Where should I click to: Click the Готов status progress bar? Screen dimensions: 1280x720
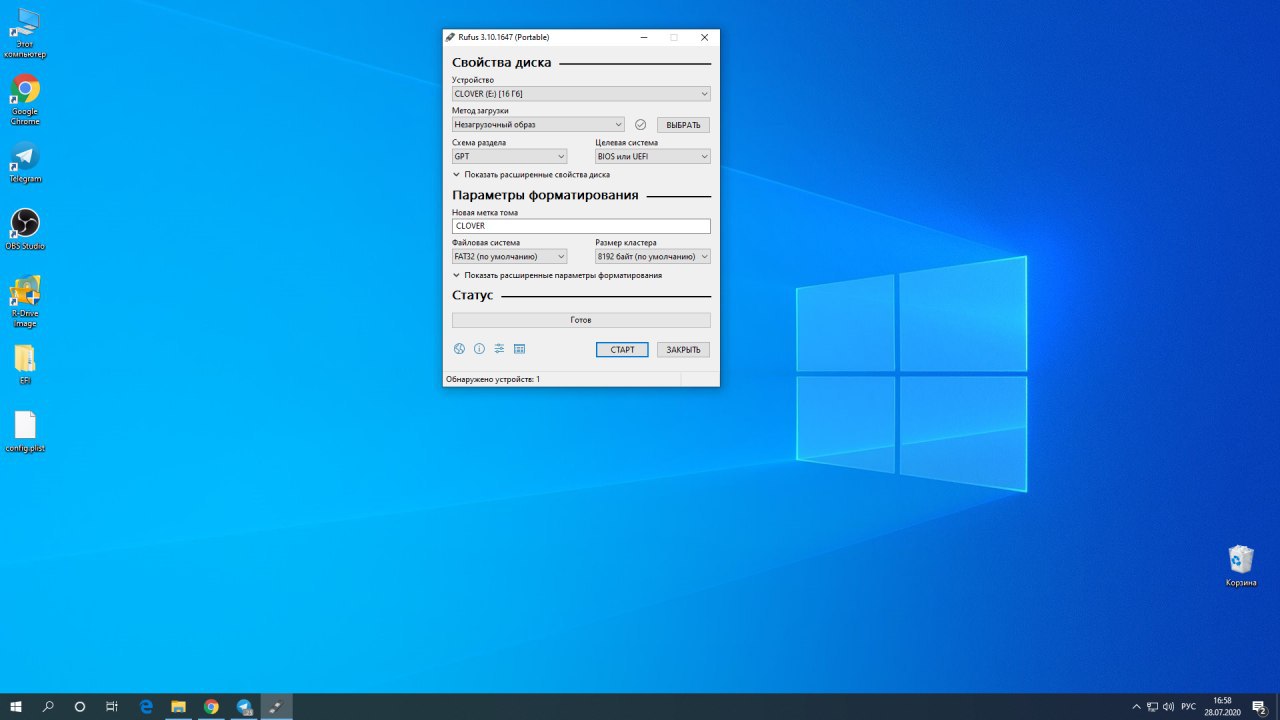tap(581, 320)
